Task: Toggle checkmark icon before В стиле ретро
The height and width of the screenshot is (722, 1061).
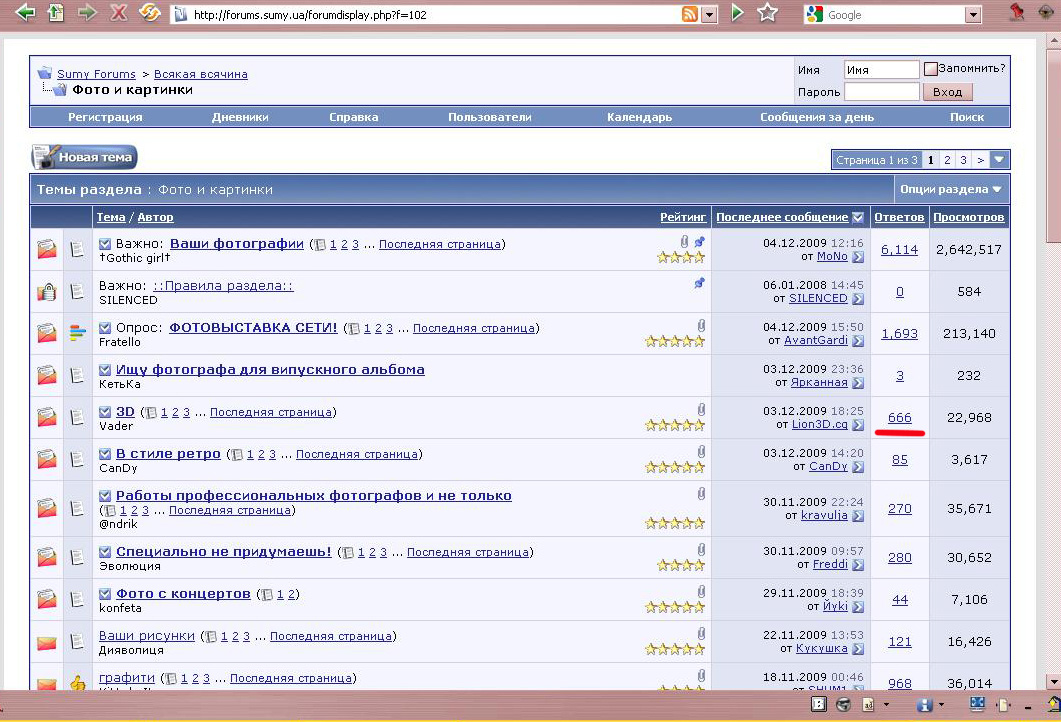Action: click(x=105, y=454)
